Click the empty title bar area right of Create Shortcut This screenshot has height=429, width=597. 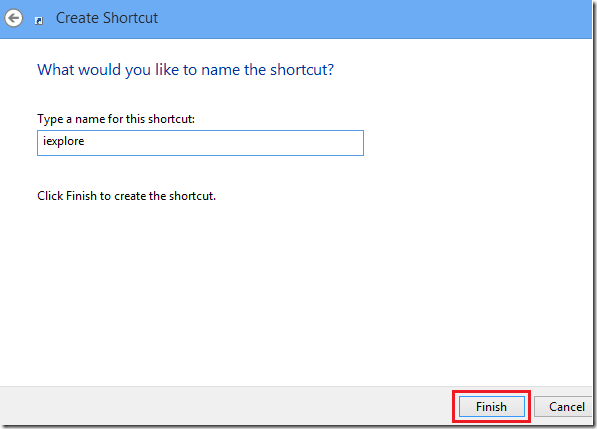[375, 19]
